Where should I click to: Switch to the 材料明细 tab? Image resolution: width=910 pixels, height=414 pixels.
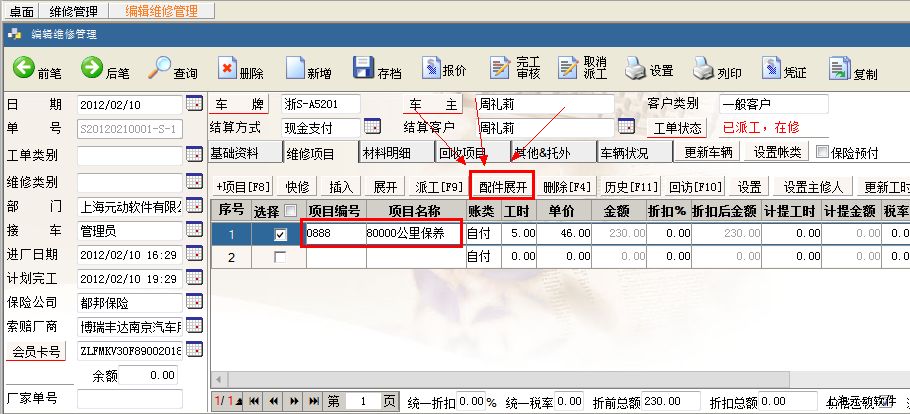pos(386,153)
